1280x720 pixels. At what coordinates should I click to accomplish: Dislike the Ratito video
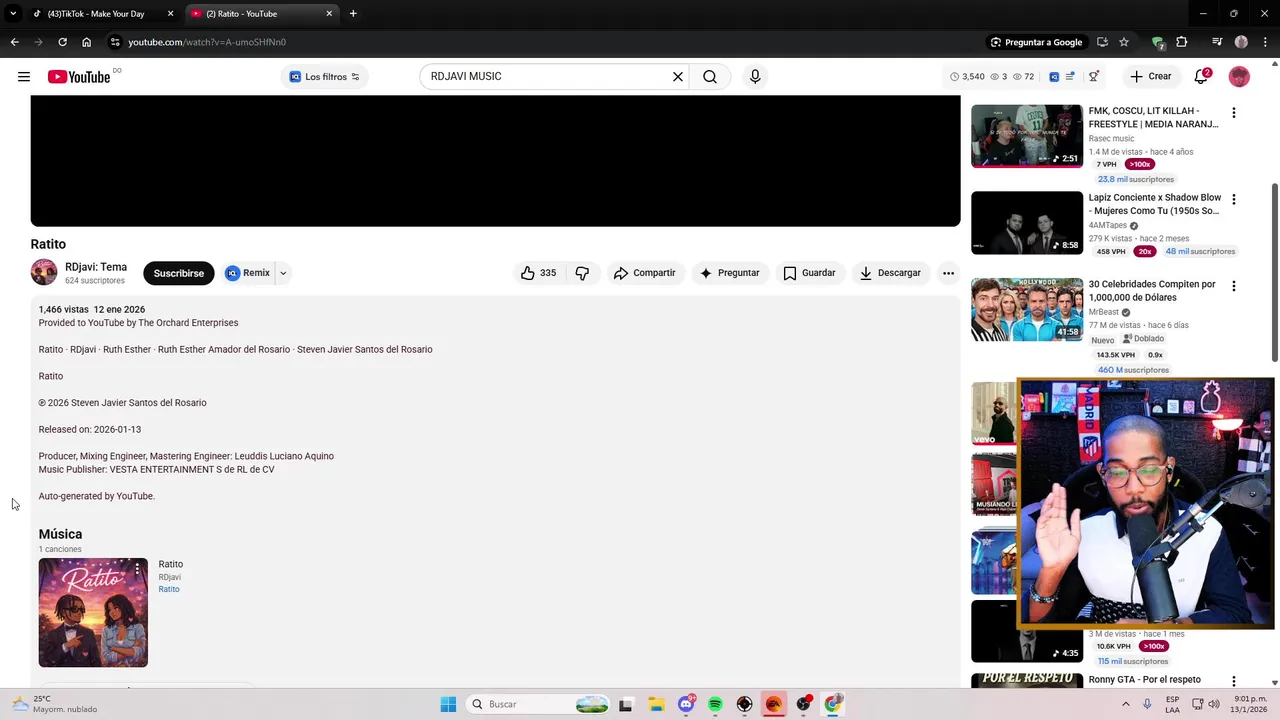click(582, 273)
